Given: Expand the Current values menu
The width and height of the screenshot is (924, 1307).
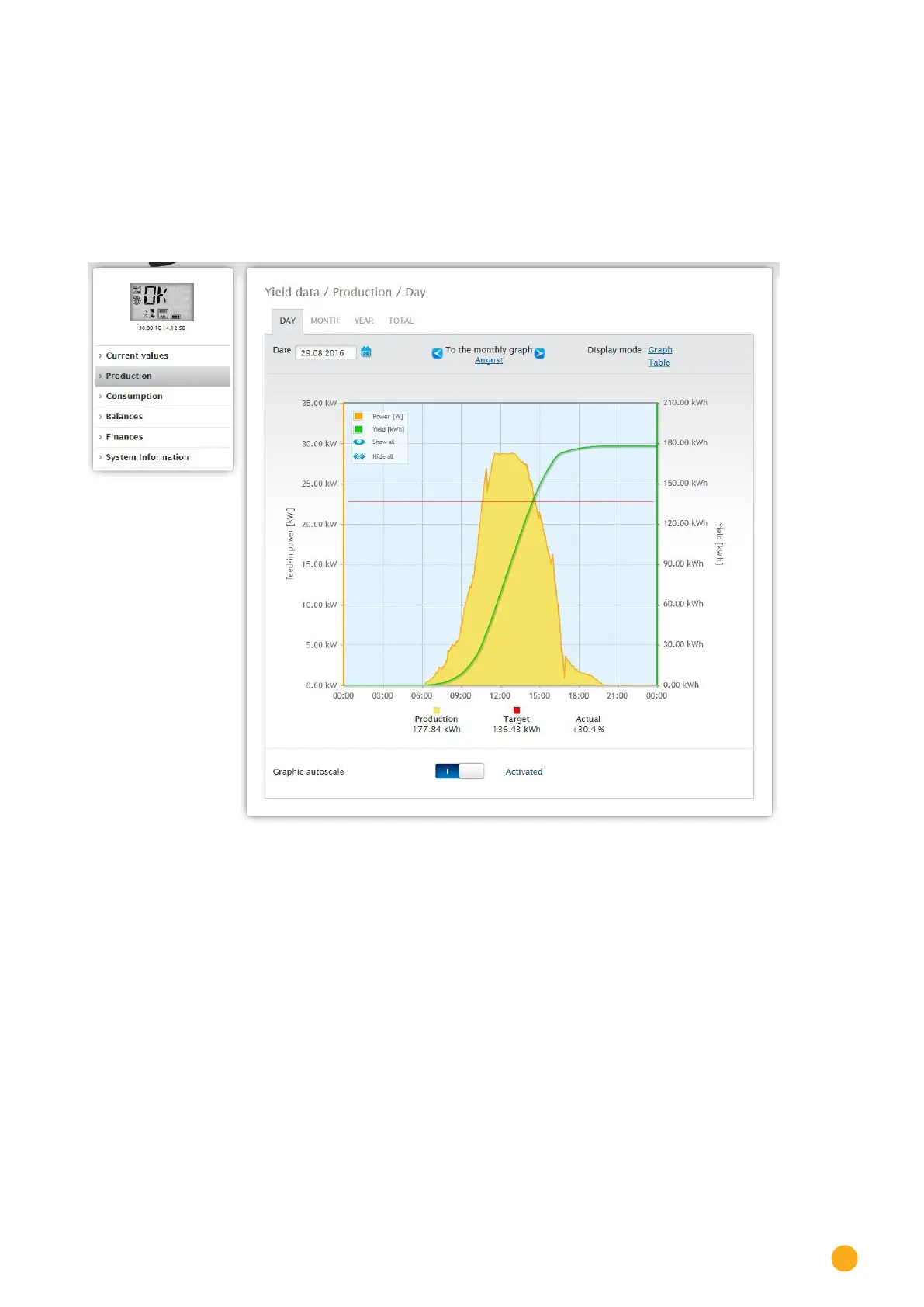Looking at the screenshot, I should 163,355.
